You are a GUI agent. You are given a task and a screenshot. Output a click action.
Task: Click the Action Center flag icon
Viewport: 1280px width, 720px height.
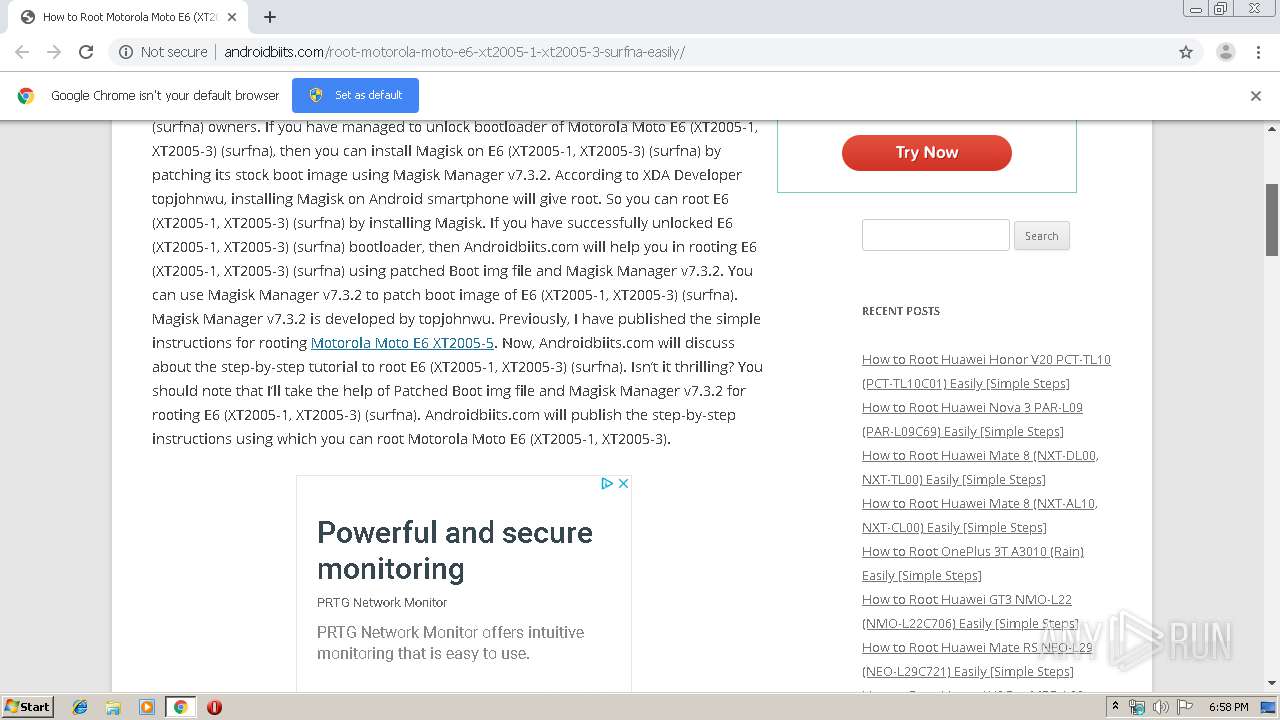point(1184,707)
